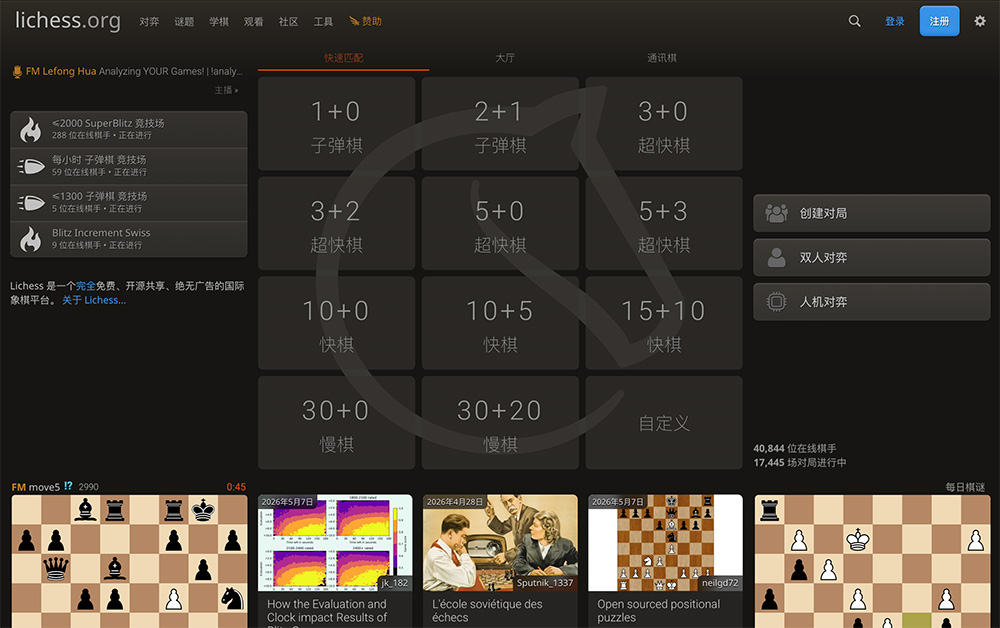Start a 1+0 子弹棋 game

pos(337,124)
